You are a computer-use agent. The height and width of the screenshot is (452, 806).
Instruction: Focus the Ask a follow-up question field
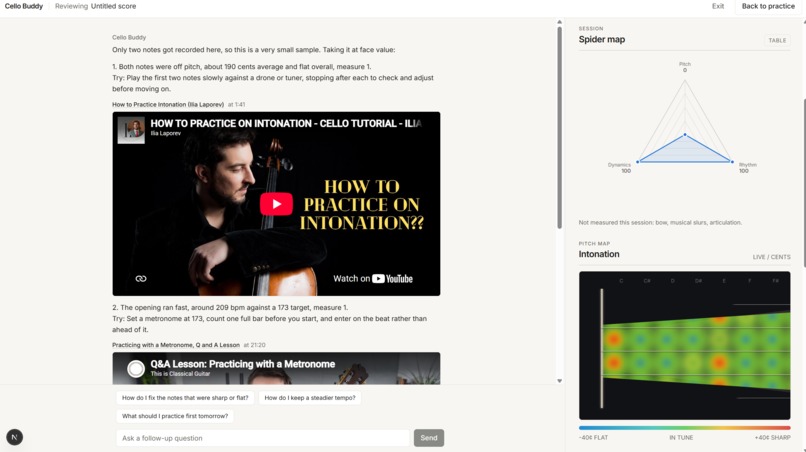click(263, 438)
